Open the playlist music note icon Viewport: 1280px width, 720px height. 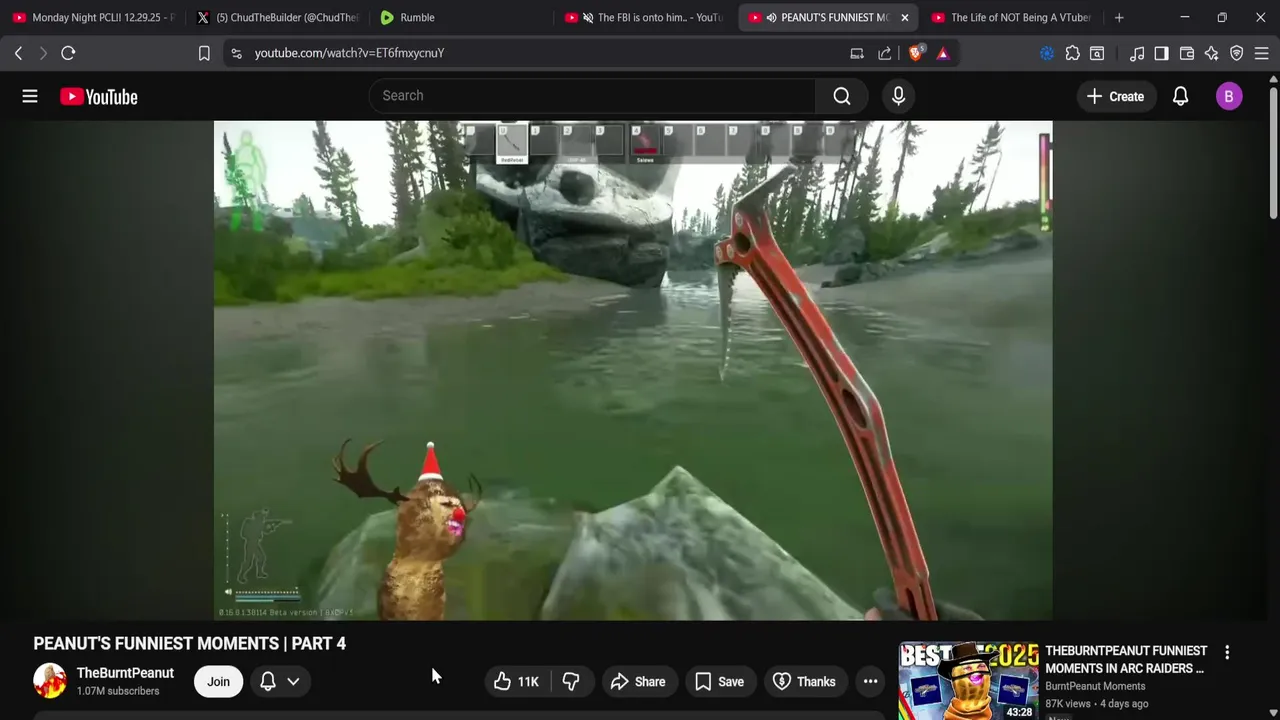point(1137,53)
